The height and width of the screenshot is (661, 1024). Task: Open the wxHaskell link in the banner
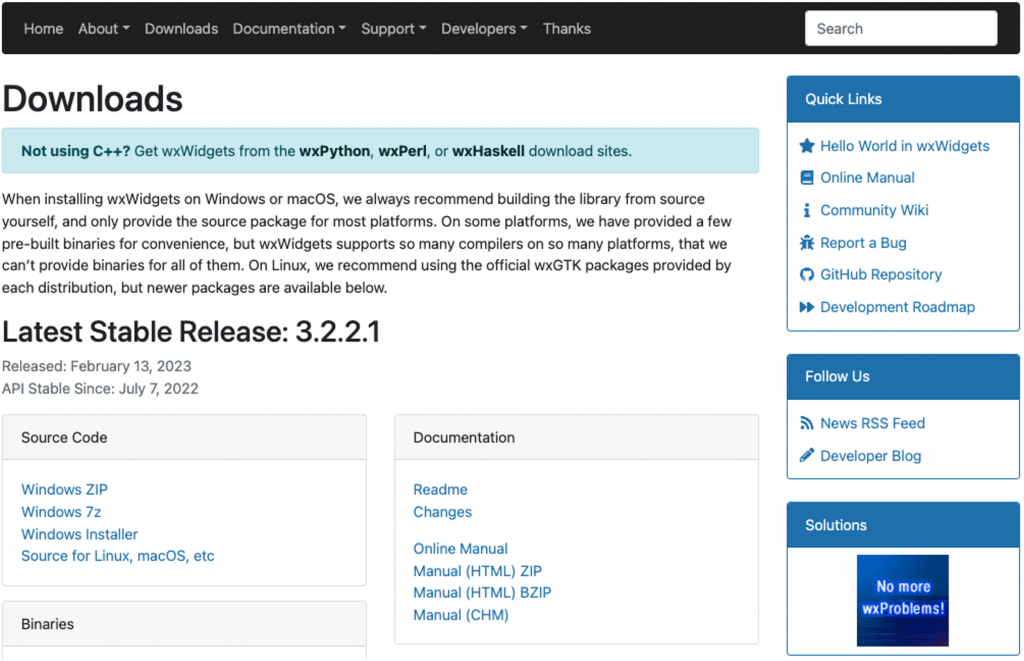[488, 151]
